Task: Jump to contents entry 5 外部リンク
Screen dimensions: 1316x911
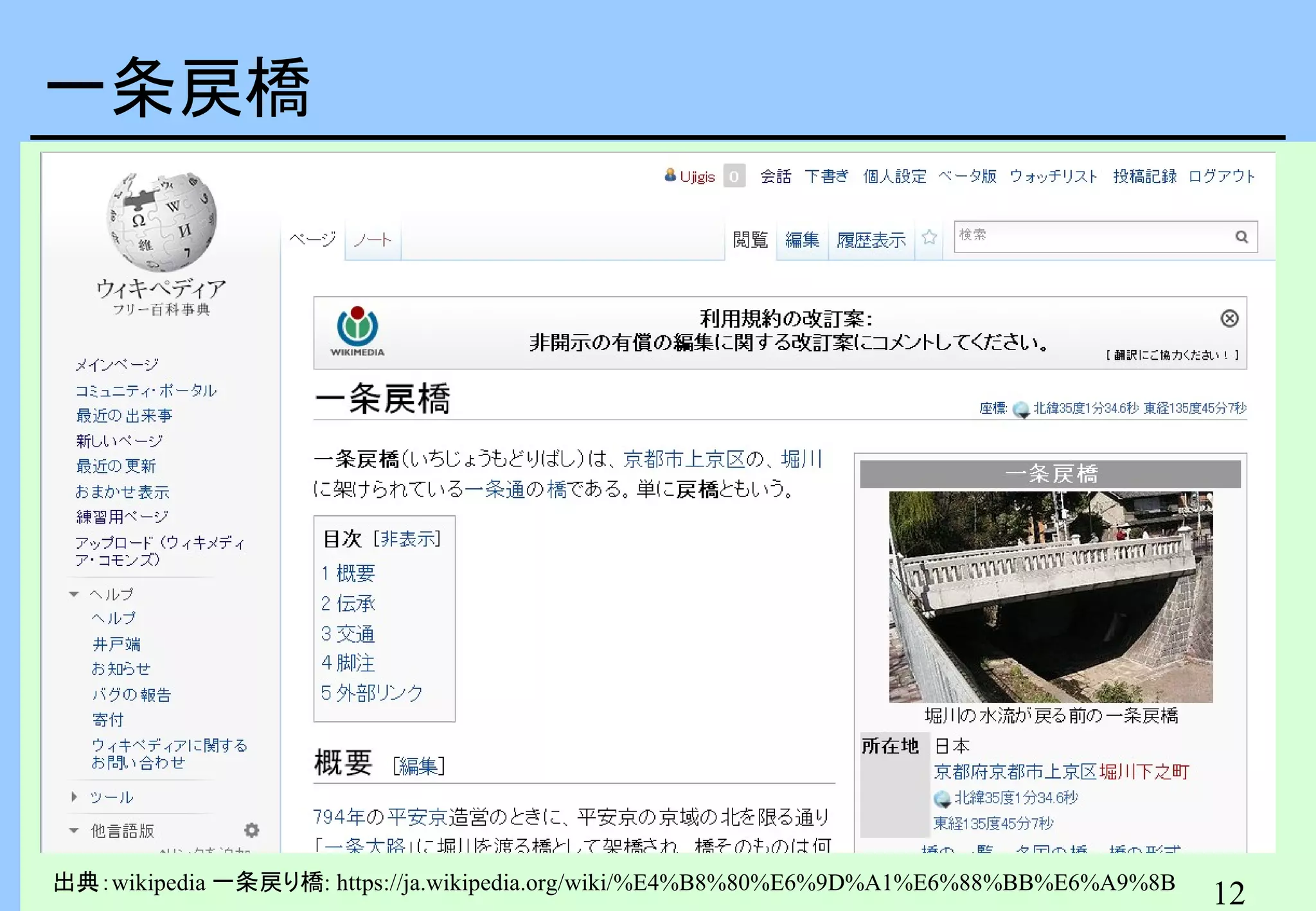Action: pyautogui.click(x=371, y=693)
